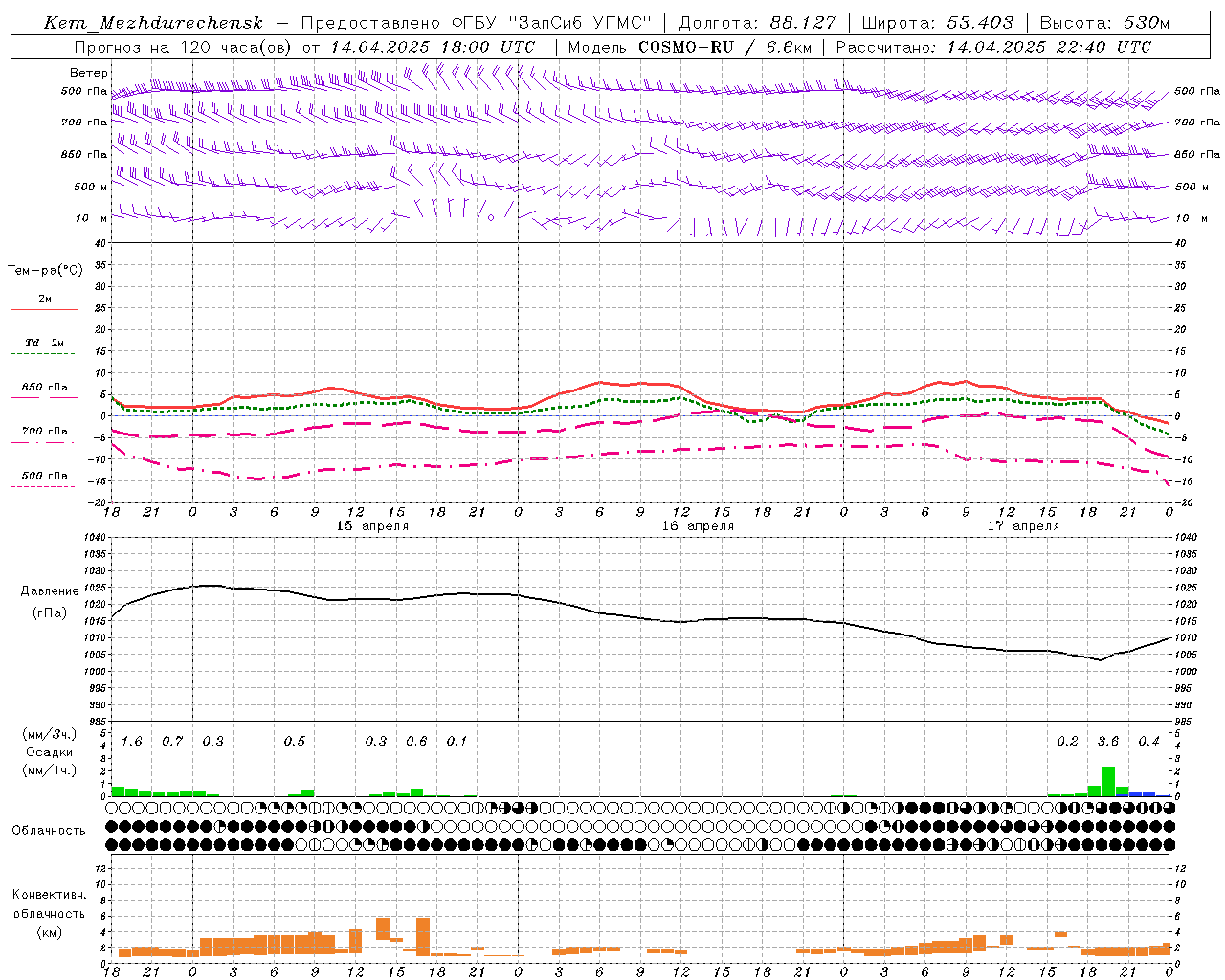Click the 0.1 precipitation total
The height and width of the screenshot is (980, 1225).
click(x=457, y=742)
